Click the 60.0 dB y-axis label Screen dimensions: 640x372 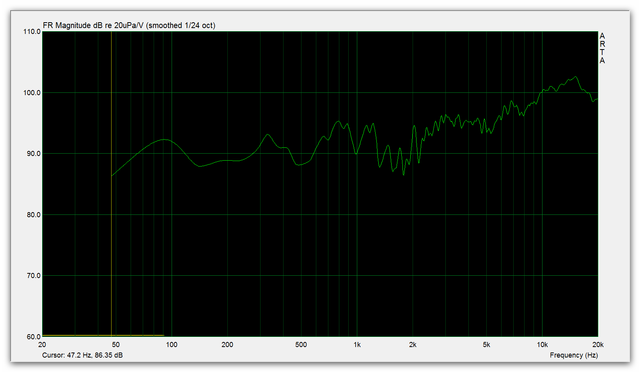coord(34,337)
